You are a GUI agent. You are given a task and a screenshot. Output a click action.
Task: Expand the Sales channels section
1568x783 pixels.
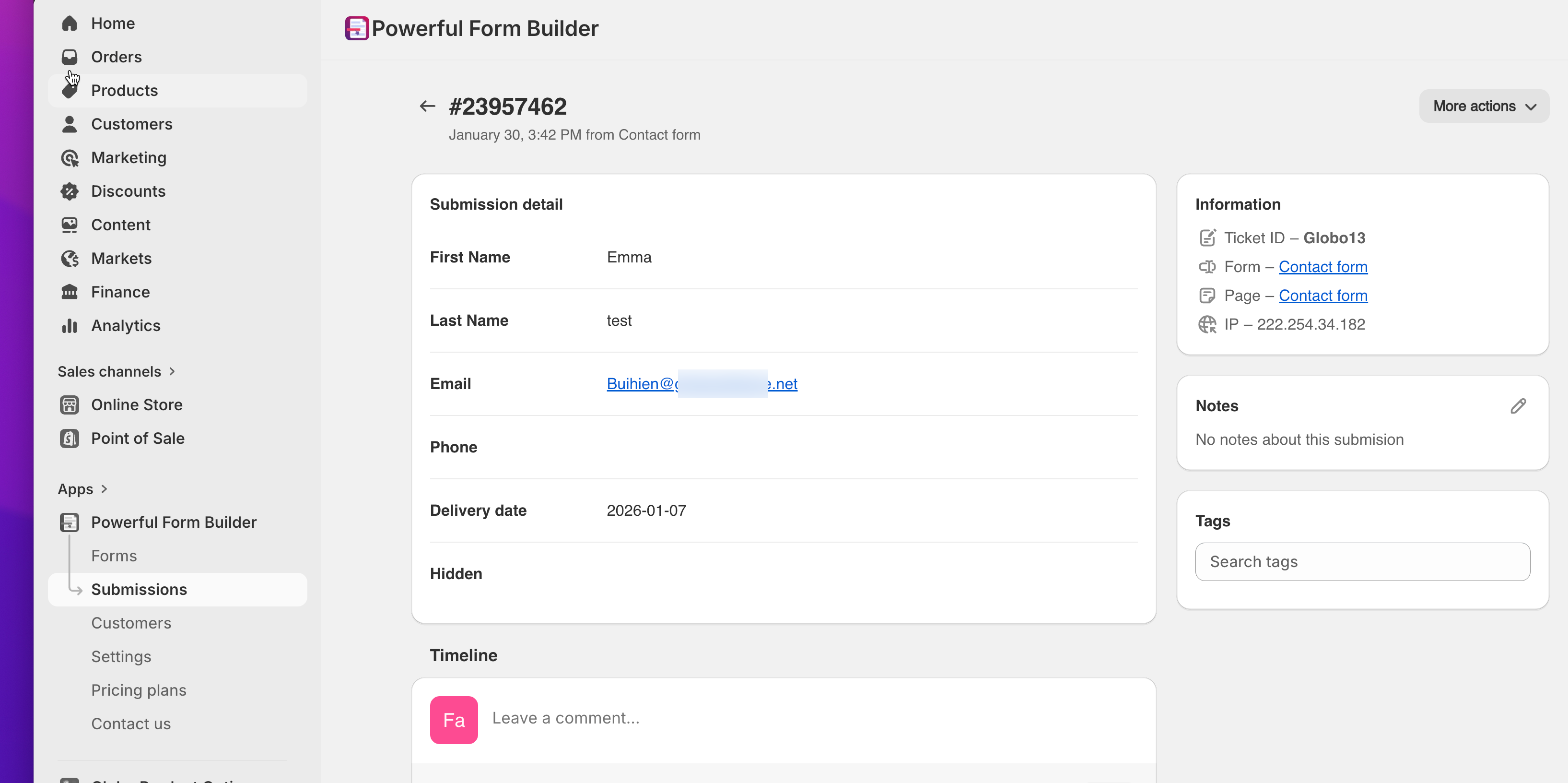[172, 371]
